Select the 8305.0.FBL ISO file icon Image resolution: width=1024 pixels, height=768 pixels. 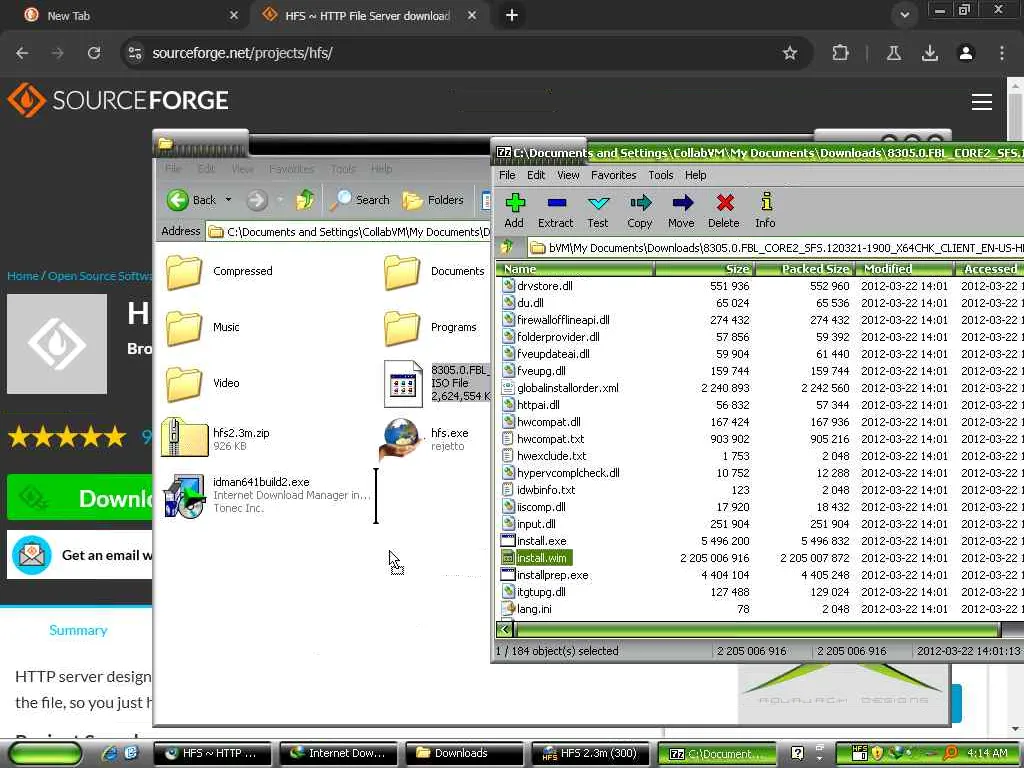[x=402, y=383]
